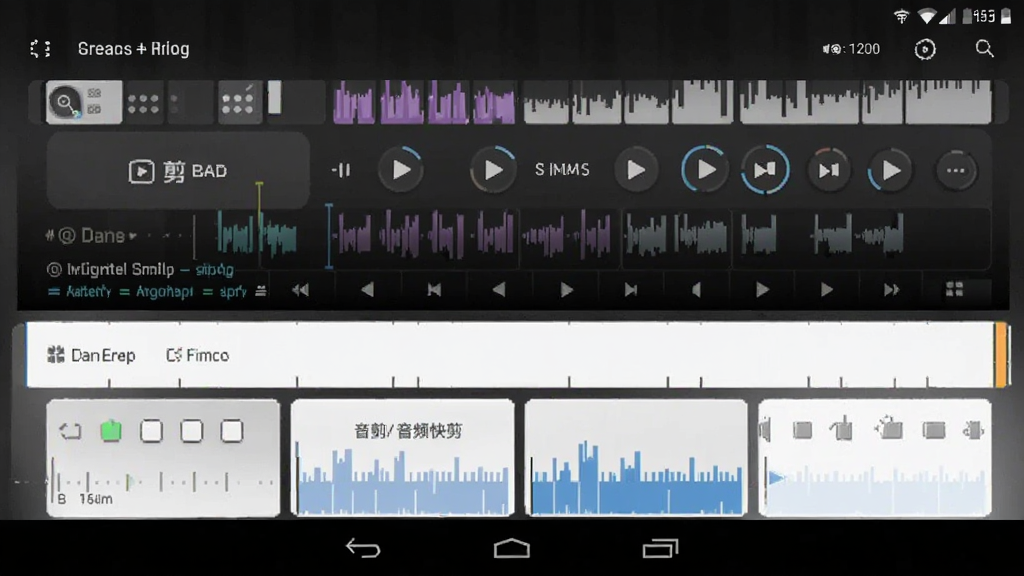Tap the loop arrow icon beside the green square
Screen dimensions: 1024x576
tap(71, 431)
